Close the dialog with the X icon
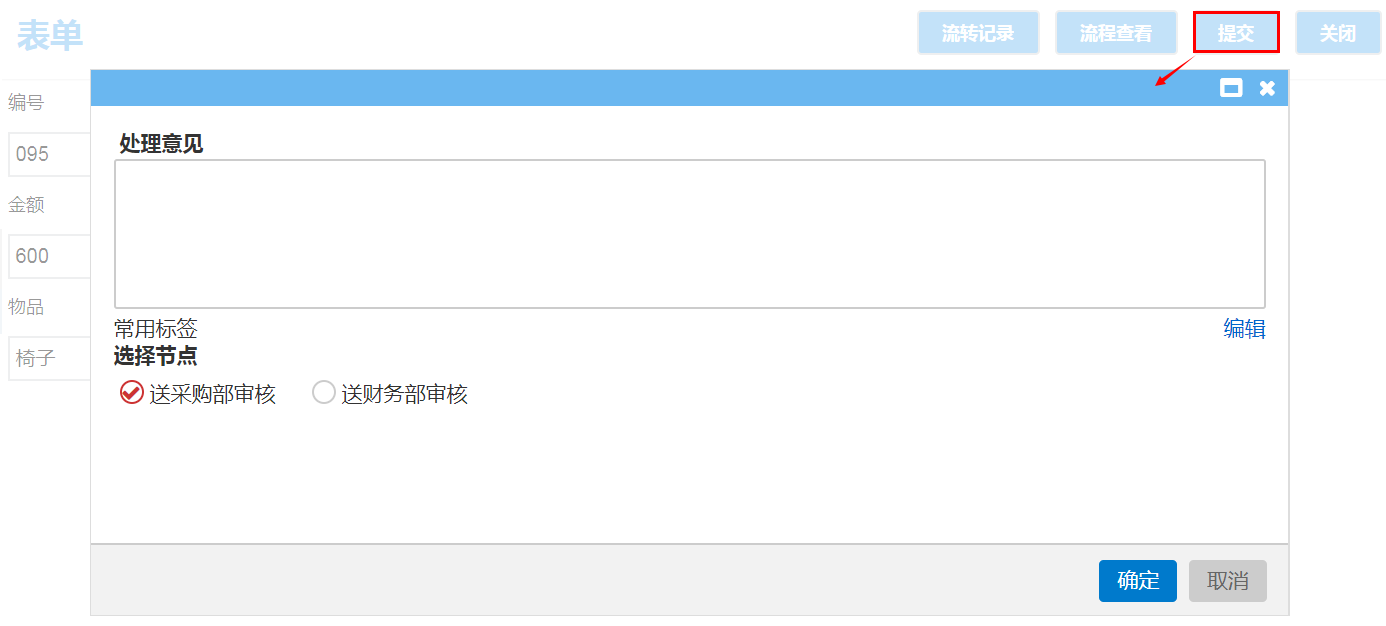Screen dimensions: 1386x626 tap(1267, 88)
